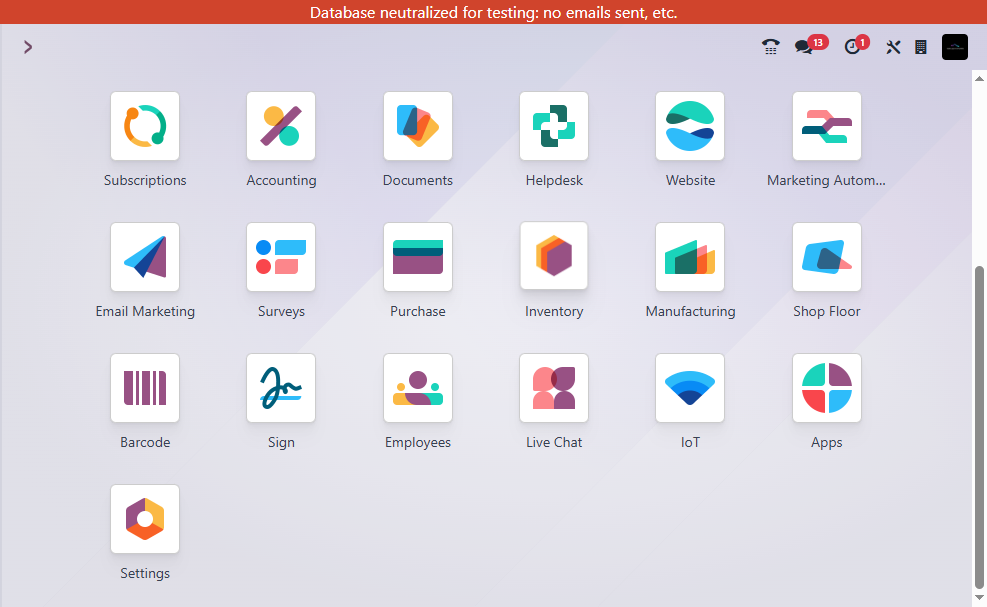Open the Barcode app
Viewport: 987px width, 607px height.
pyautogui.click(x=145, y=388)
